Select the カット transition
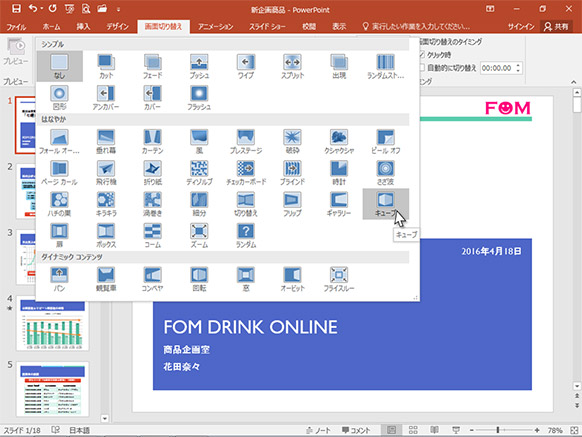This screenshot has width=582, height=437. click(106, 66)
